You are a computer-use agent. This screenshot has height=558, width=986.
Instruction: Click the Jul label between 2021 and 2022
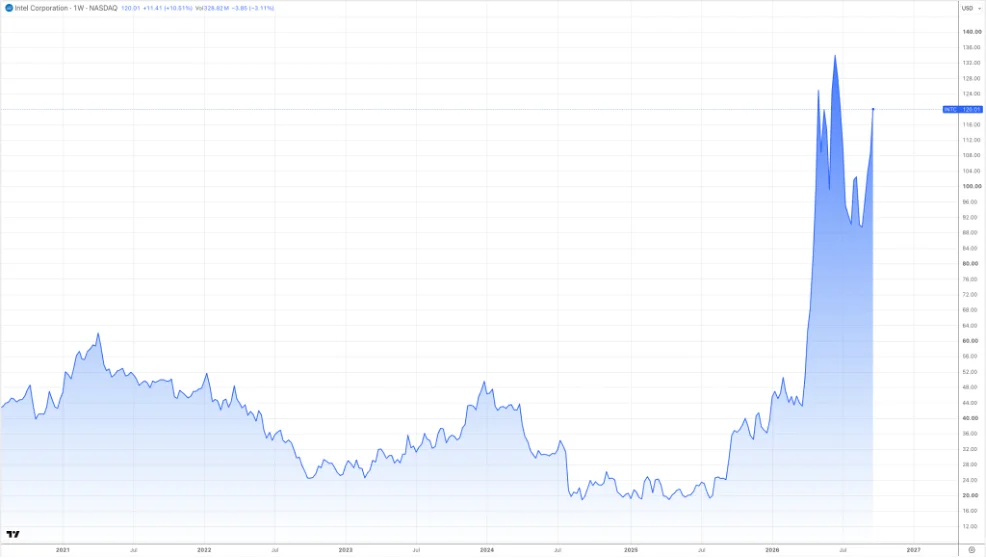click(x=133, y=550)
